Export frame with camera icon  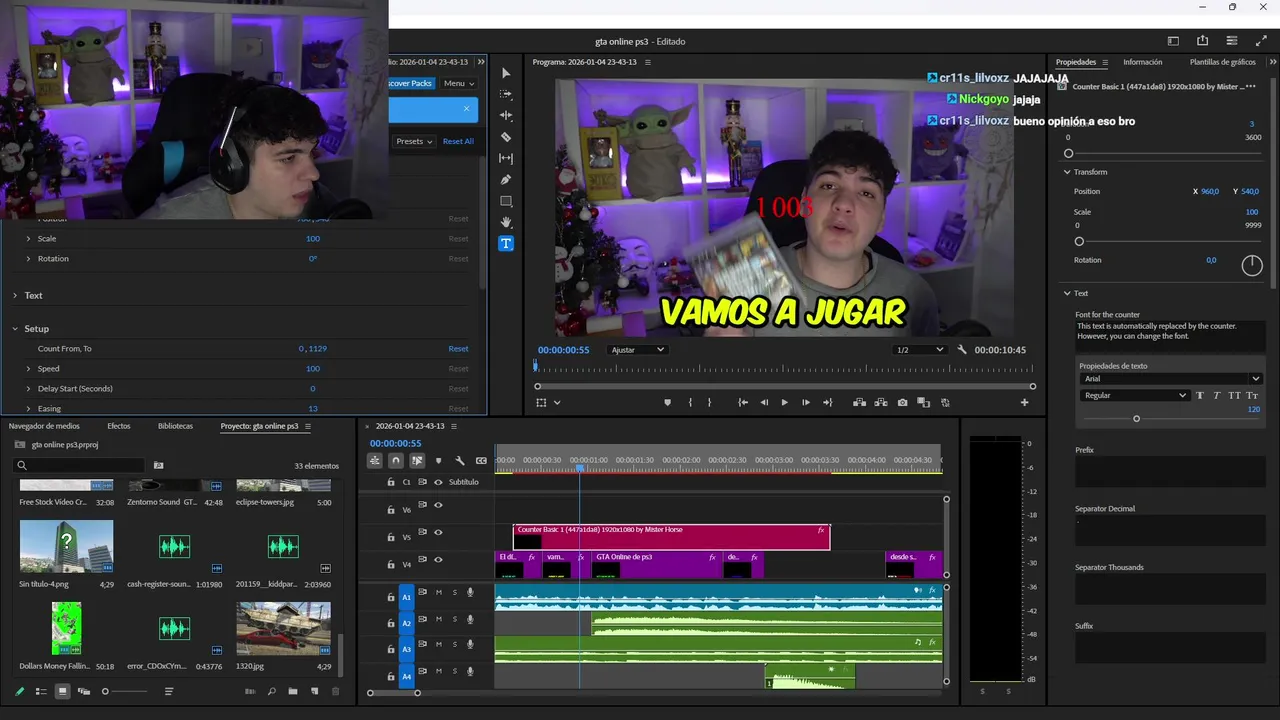click(x=902, y=402)
